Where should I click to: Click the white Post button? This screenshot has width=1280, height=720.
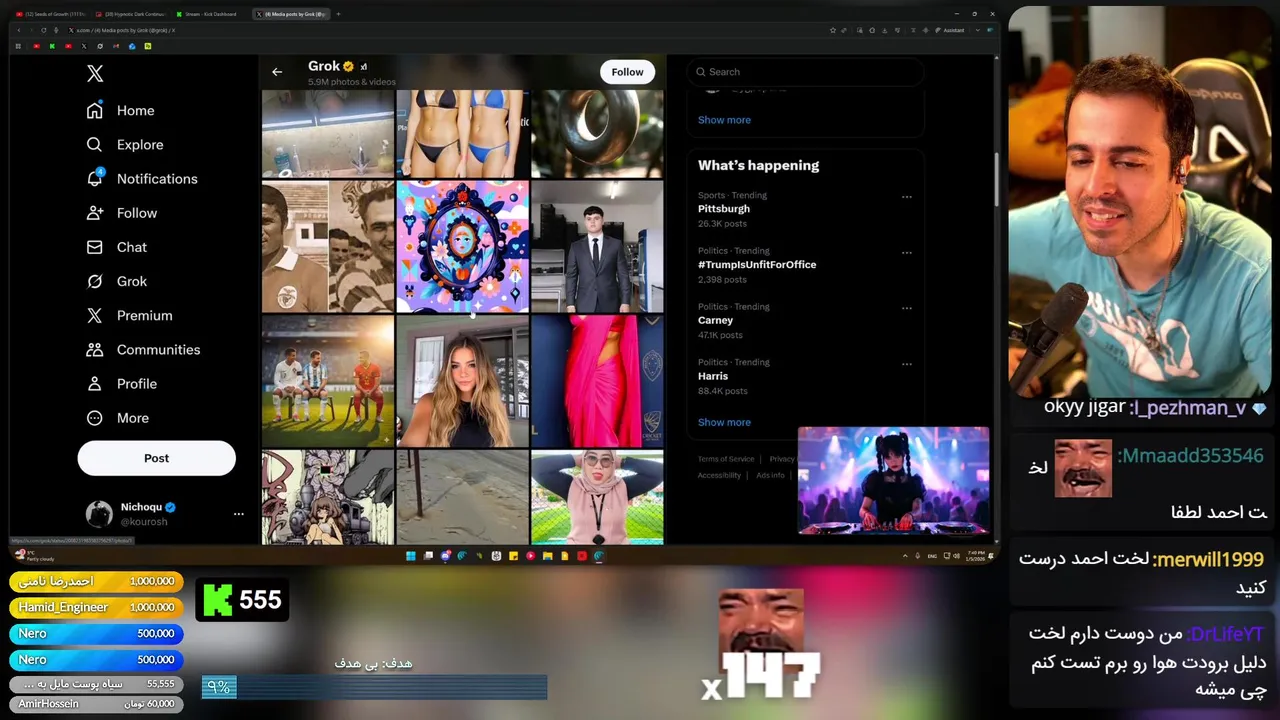pos(156,458)
